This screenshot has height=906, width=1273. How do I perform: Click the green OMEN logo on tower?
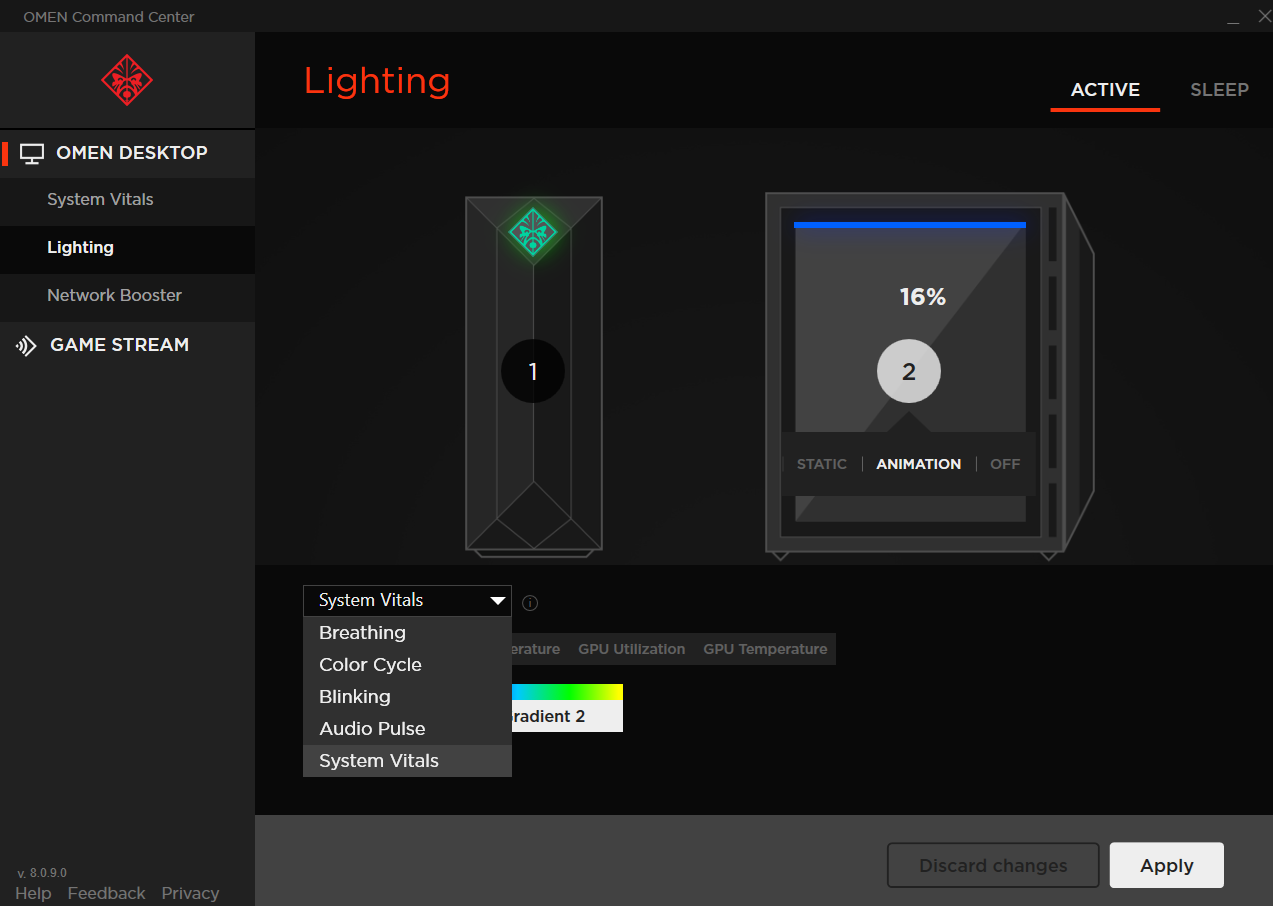coord(532,232)
